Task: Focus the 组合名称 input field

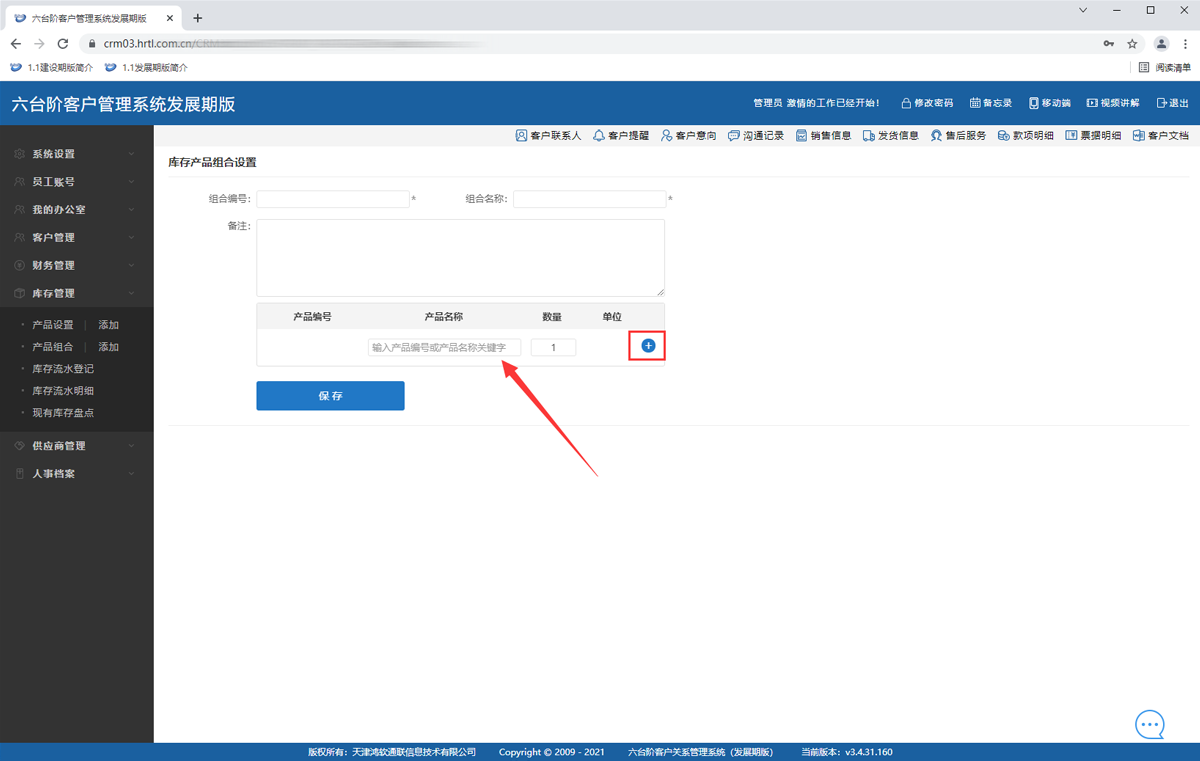Action: 590,199
